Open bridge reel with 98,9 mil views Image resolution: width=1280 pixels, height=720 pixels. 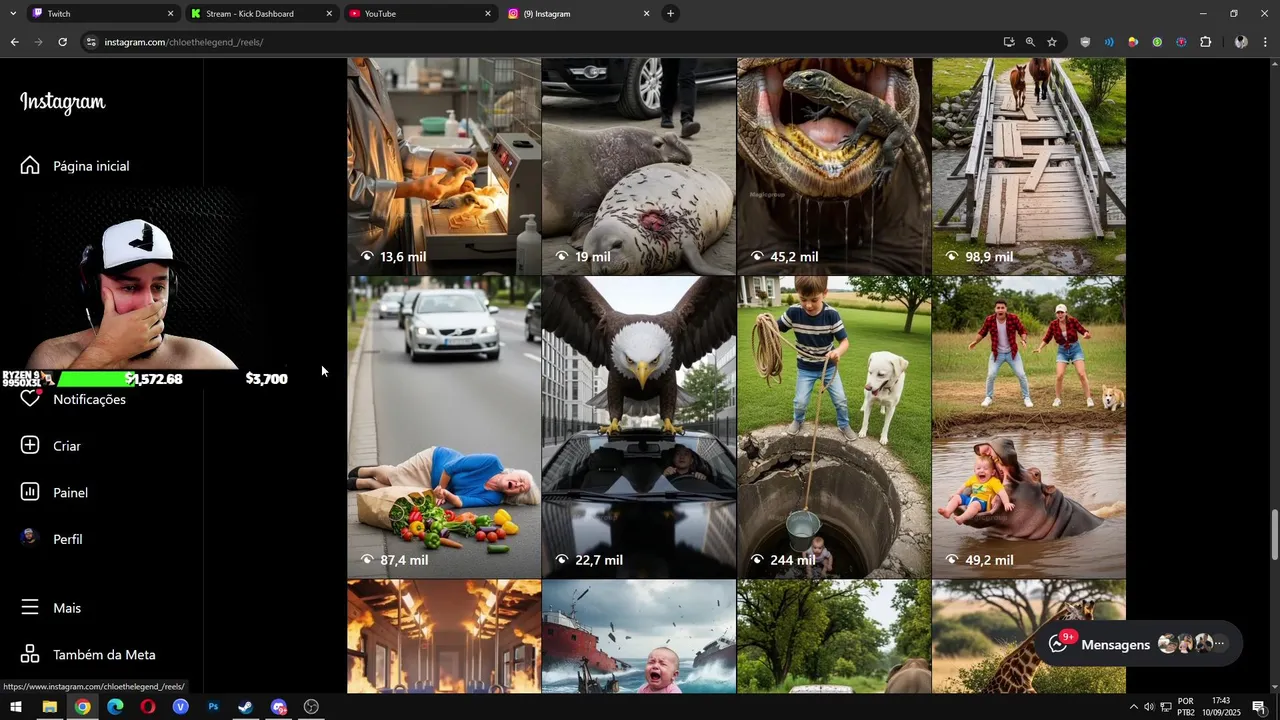[x=1029, y=166]
